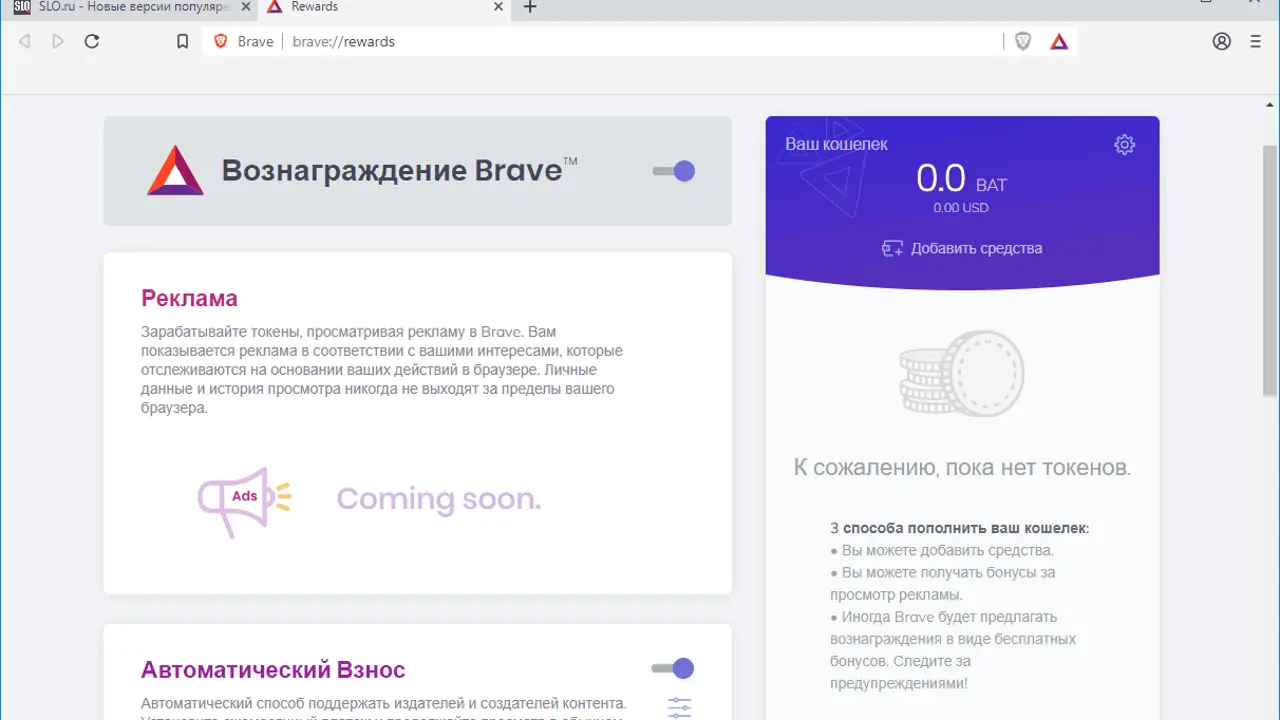This screenshot has width=1280, height=720.
Task: Open the user profile icon
Action: pos(1221,41)
